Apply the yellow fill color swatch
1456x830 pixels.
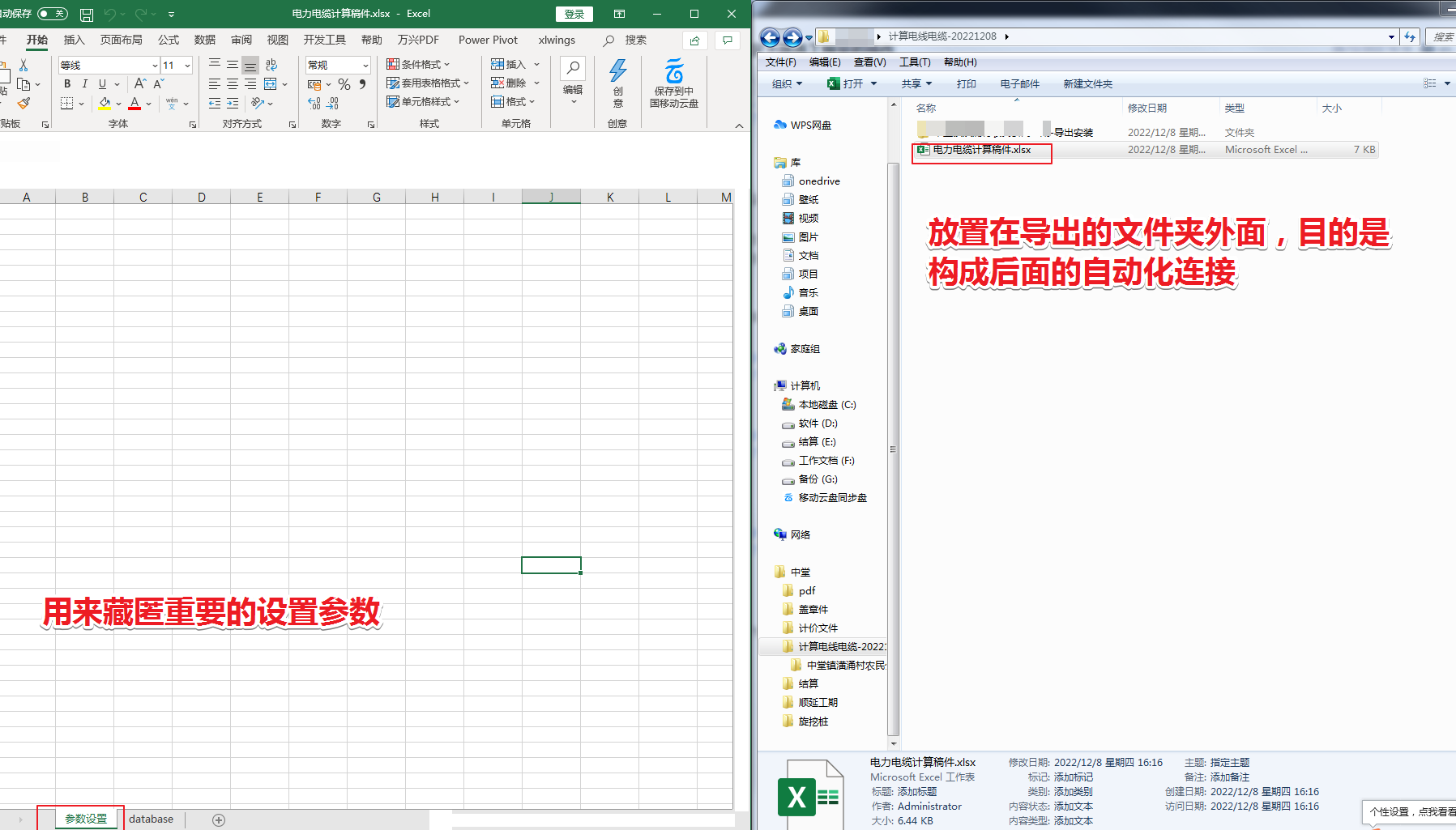click(105, 103)
